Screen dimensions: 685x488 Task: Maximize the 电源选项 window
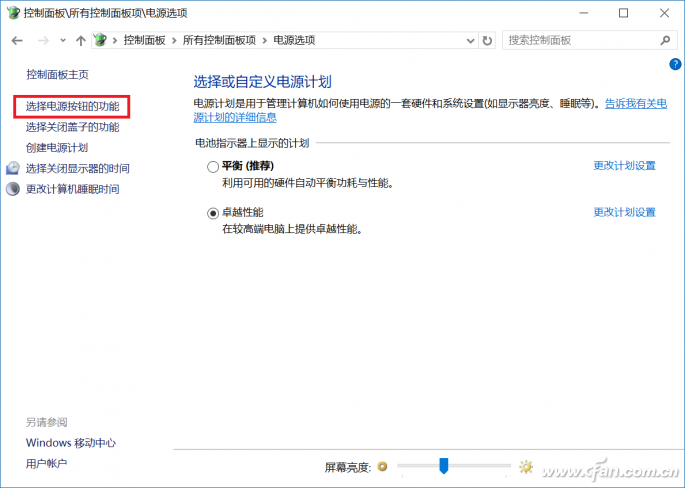pyautogui.click(x=624, y=13)
